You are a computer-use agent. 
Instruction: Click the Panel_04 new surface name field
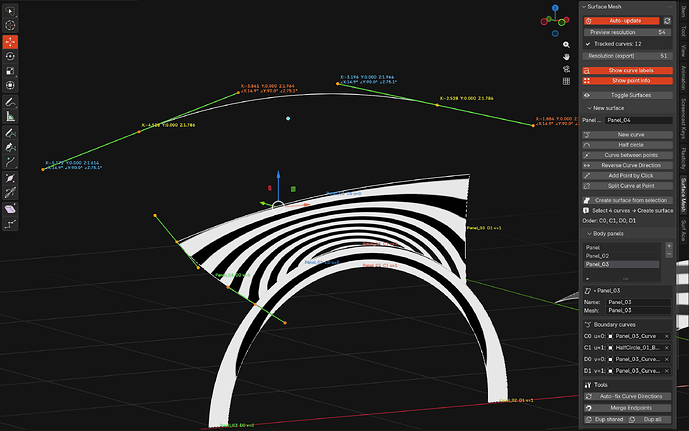tap(638, 120)
